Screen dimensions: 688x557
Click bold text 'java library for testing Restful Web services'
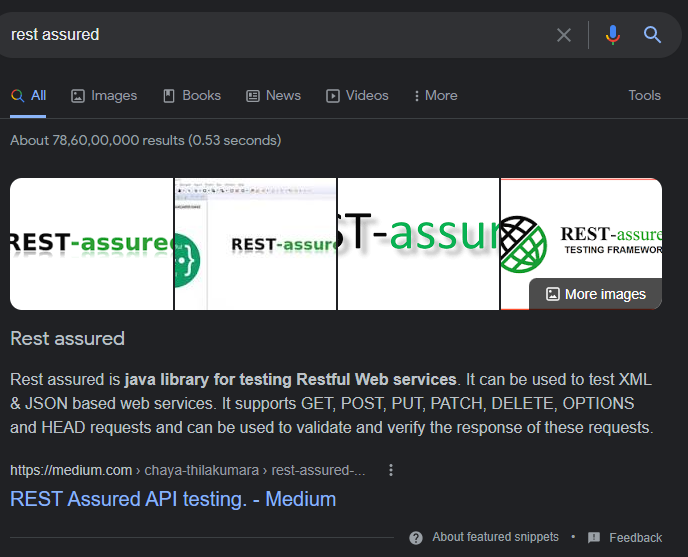(290, 379)
